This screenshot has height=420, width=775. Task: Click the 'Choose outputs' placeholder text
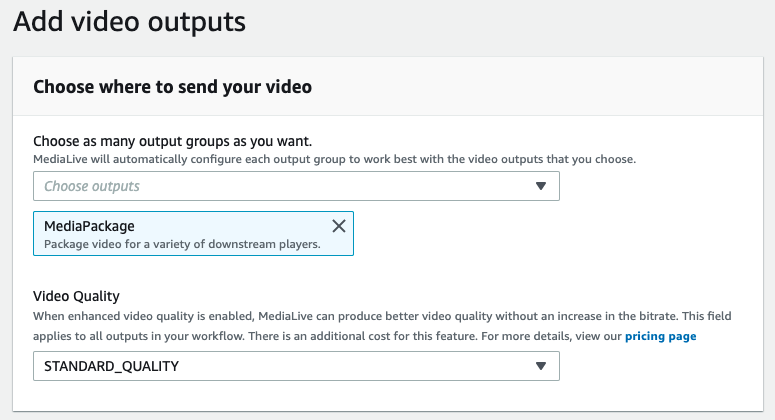pyautogui.click(x=92, y=186)
